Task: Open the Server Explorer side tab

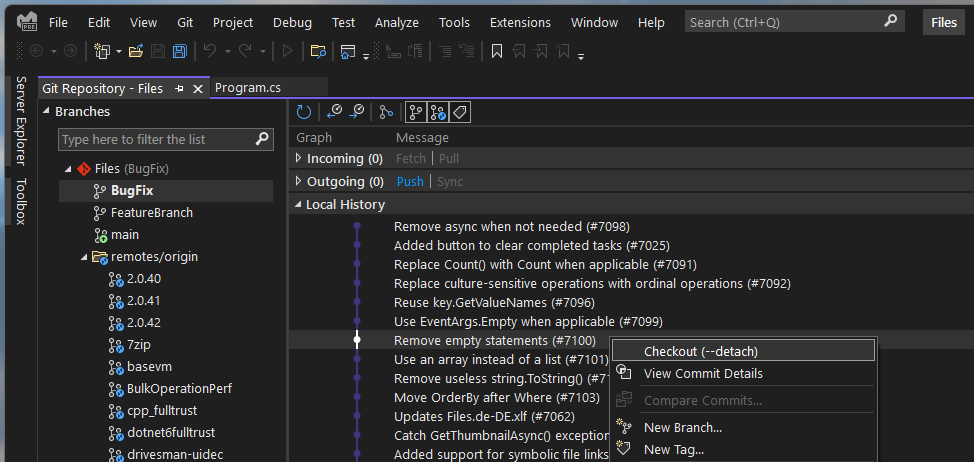Action: (21, 120)
